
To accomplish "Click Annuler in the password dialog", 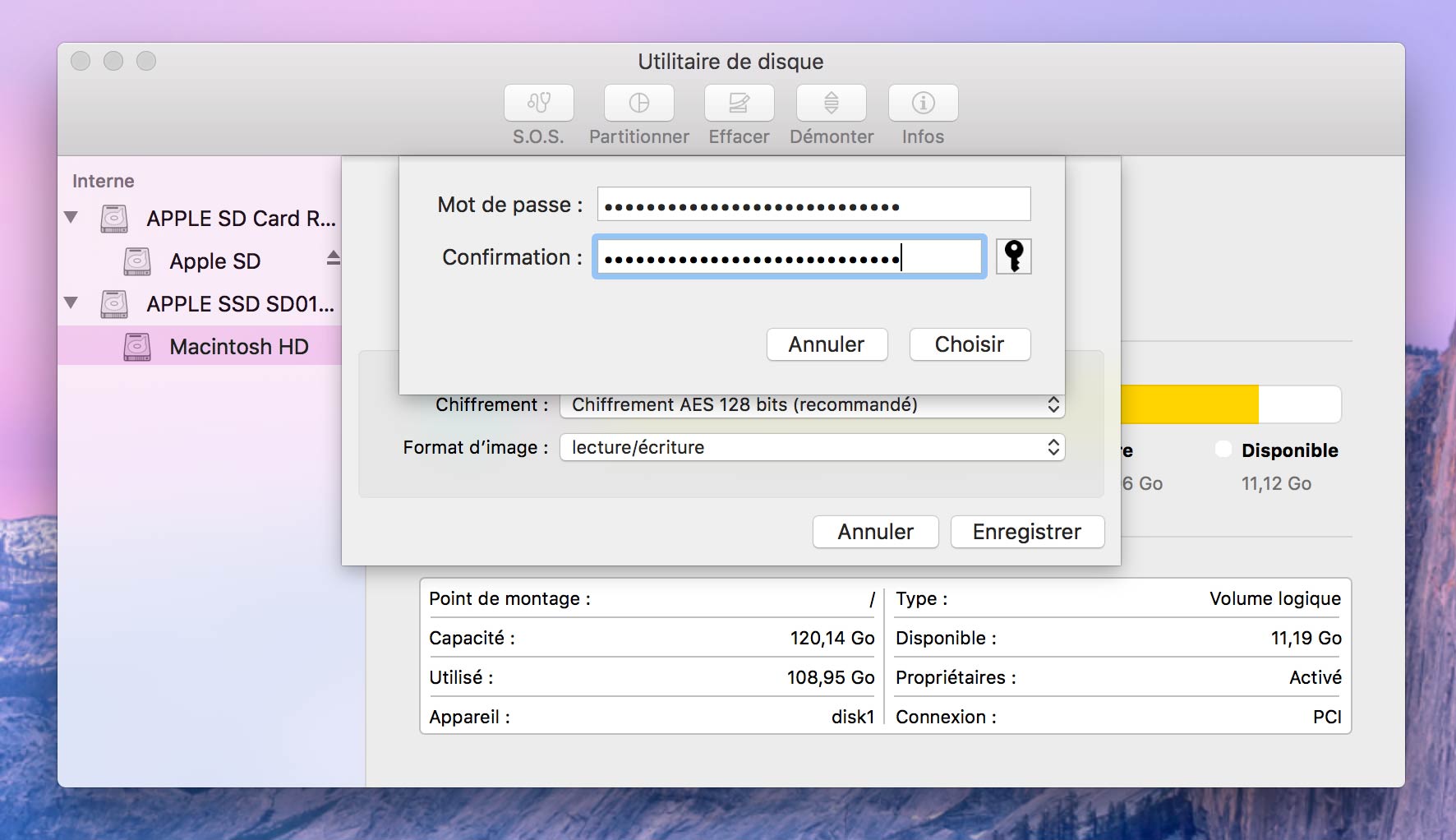I will point(827,344).
